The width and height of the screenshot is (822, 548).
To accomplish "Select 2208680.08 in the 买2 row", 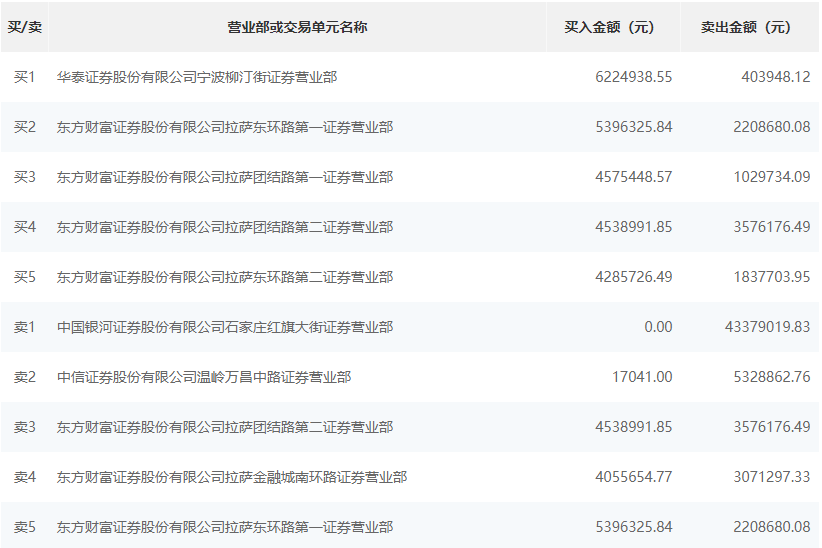I will 772,127.
